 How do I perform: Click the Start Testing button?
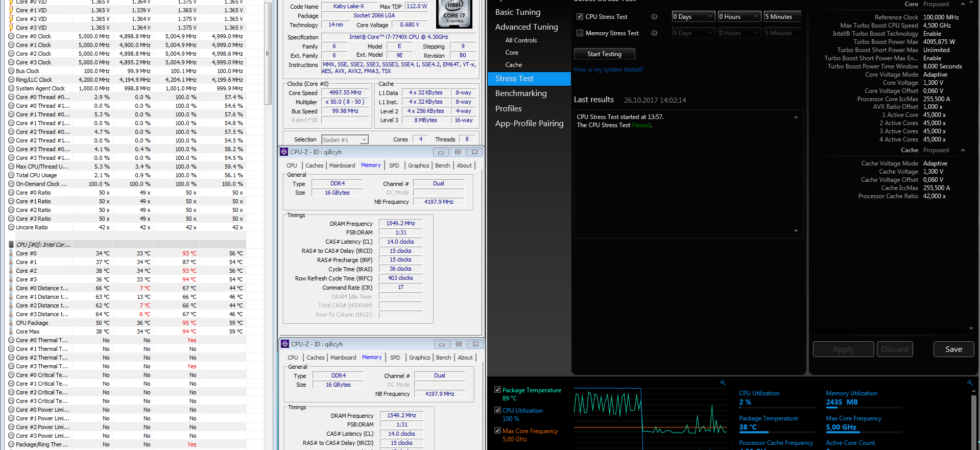tap(604, 54)
